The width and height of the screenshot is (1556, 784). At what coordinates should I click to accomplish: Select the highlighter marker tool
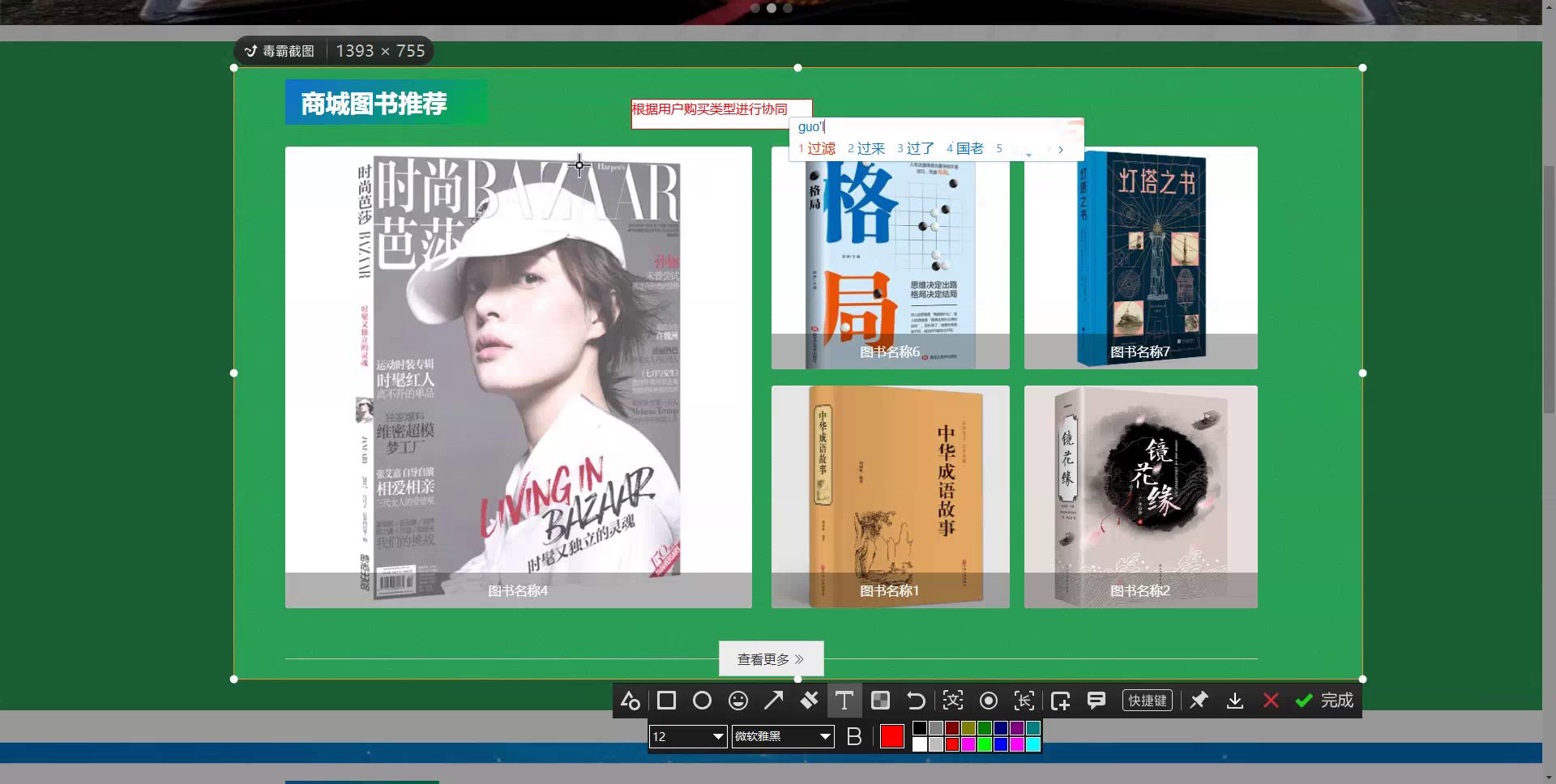(809, 701)
